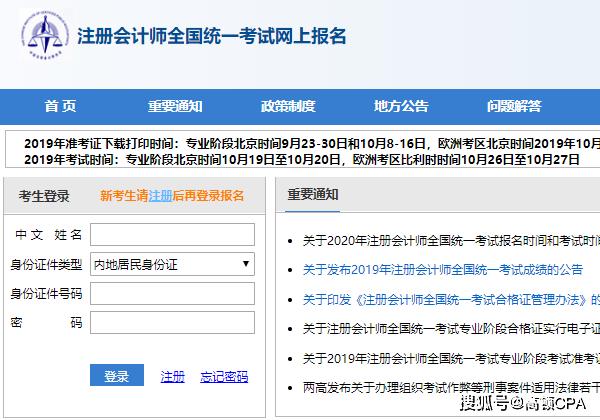600x420 pixels.
Task: Open the 首页 home navigation item
Action: (x=60, y=106)
